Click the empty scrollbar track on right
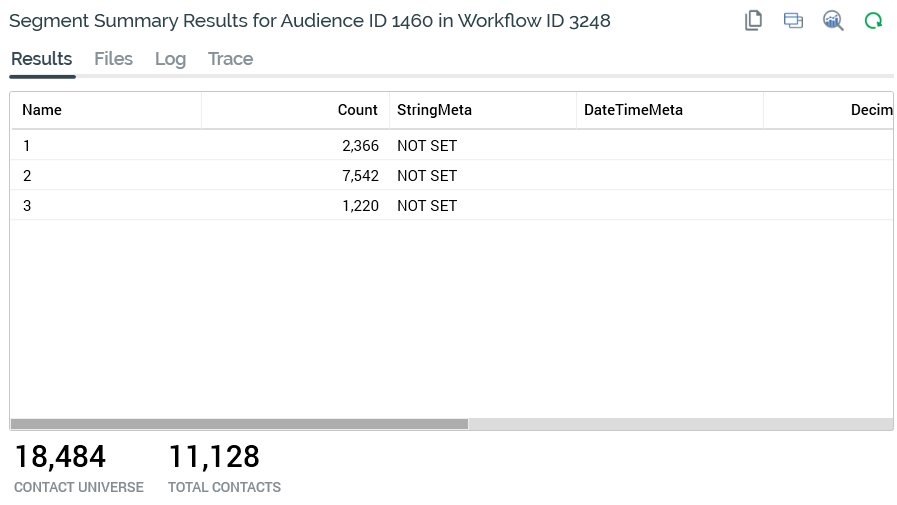The height and width of the screenshot is (505, 897). point(680,424)
